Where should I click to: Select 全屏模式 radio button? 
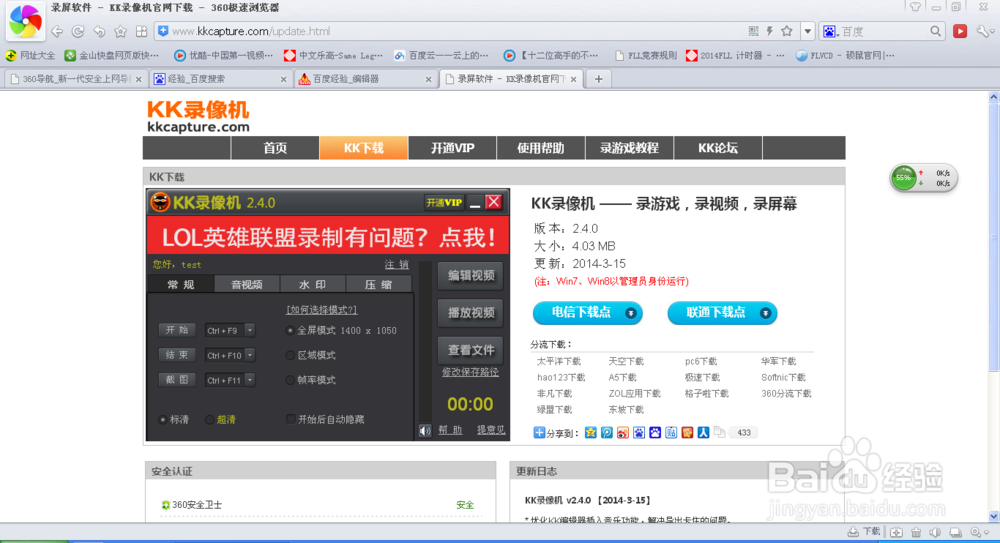[x=290, y=331]
